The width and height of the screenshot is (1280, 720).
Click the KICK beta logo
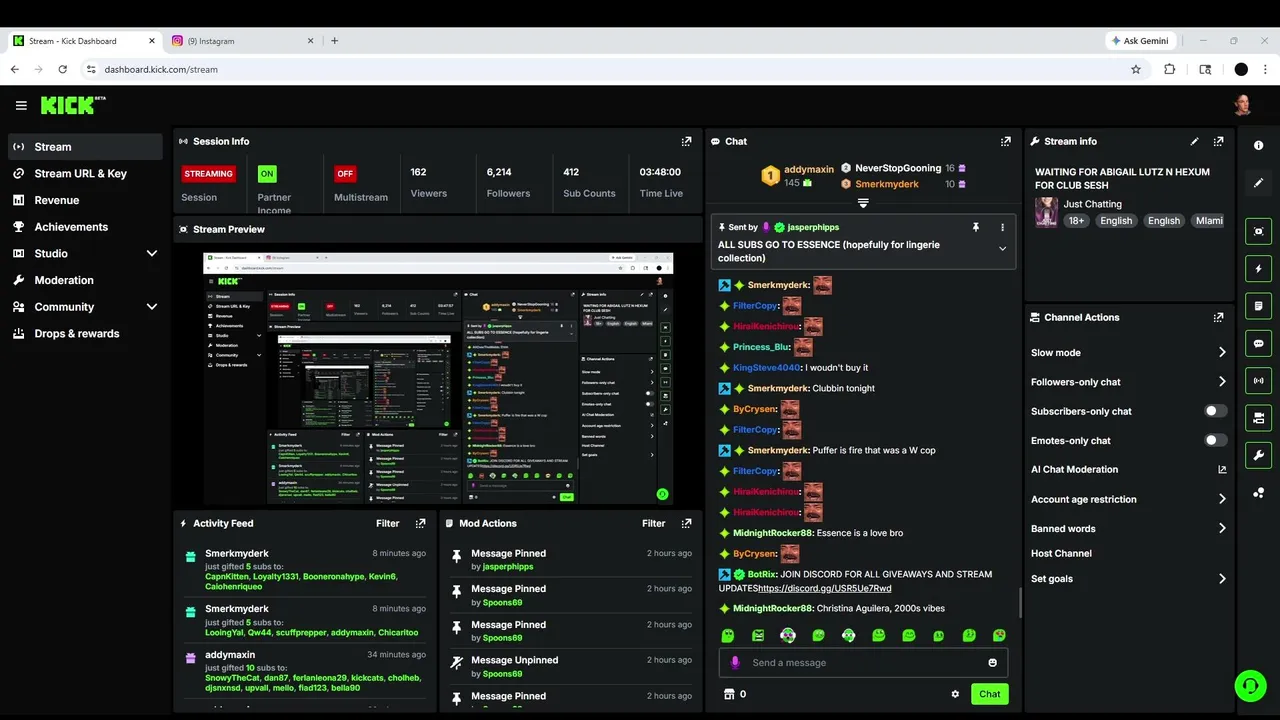[x=73, y=105]
